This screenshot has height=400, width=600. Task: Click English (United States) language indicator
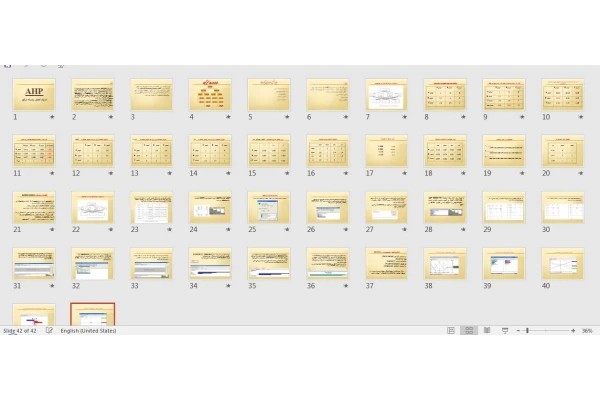pos(88,330)
